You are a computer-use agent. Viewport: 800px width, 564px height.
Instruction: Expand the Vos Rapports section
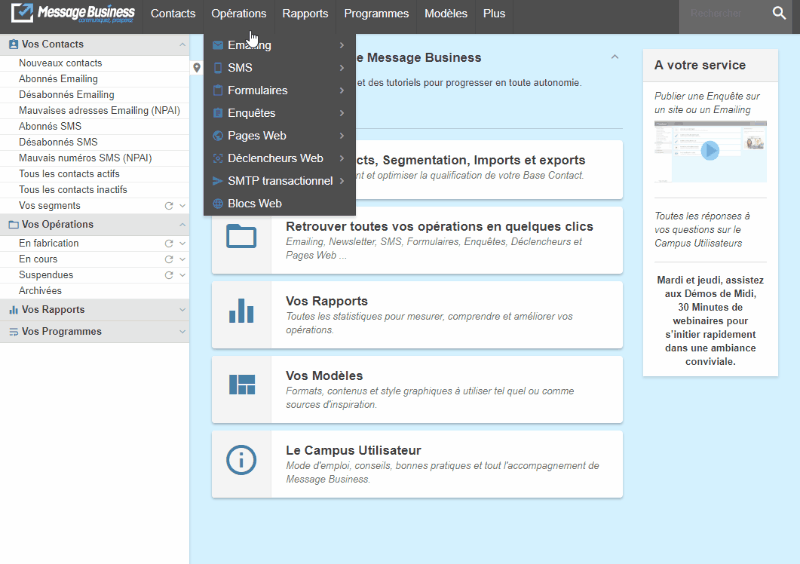point(182,310)
